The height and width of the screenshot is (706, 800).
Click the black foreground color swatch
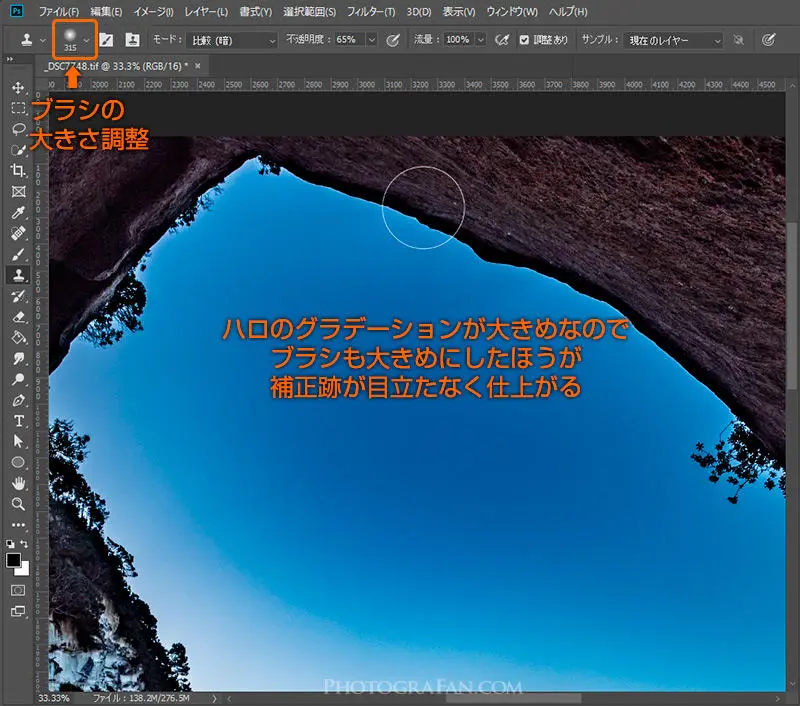[14, 560]
